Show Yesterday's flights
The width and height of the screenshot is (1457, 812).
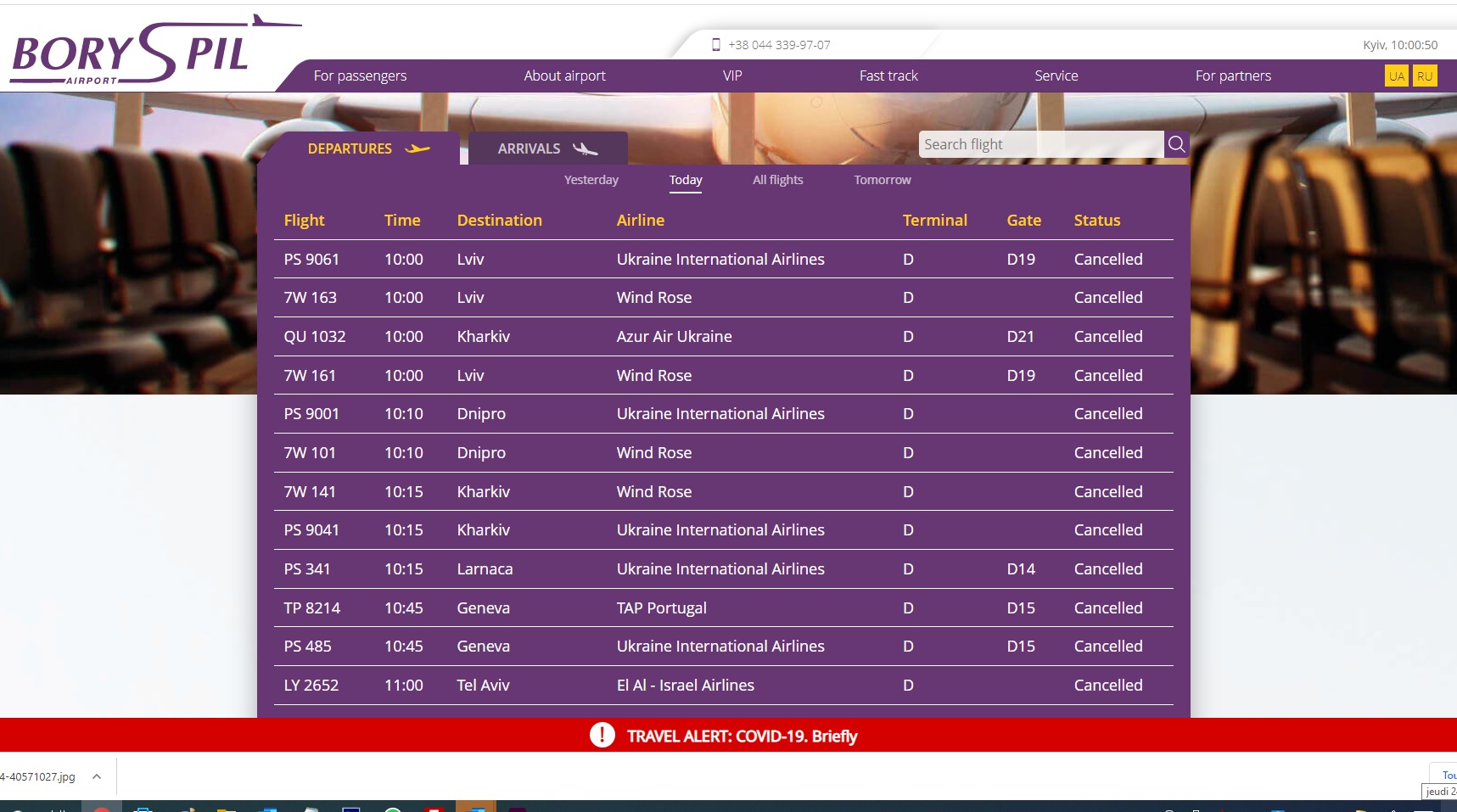[x=591, y=180]
